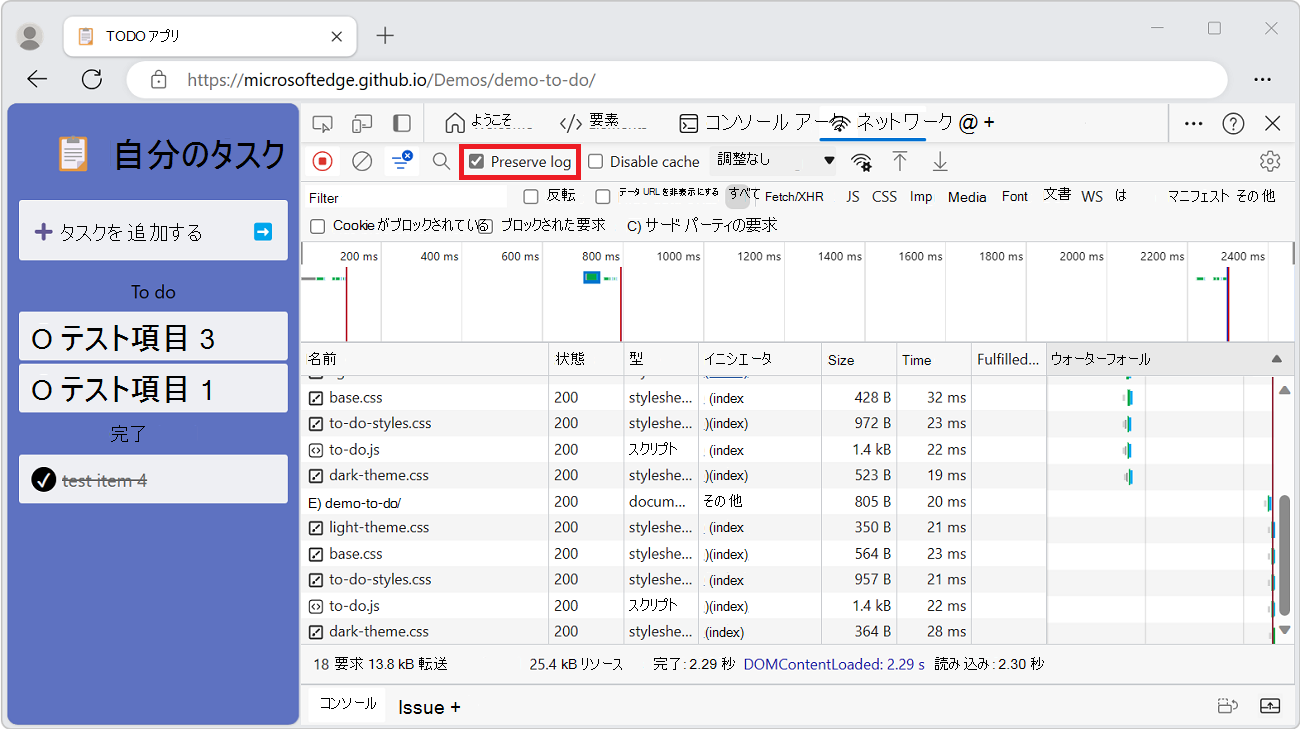Screen dimensions: 1300x729
Task: Filter requests by CSS type
Action: coord(884,196)
